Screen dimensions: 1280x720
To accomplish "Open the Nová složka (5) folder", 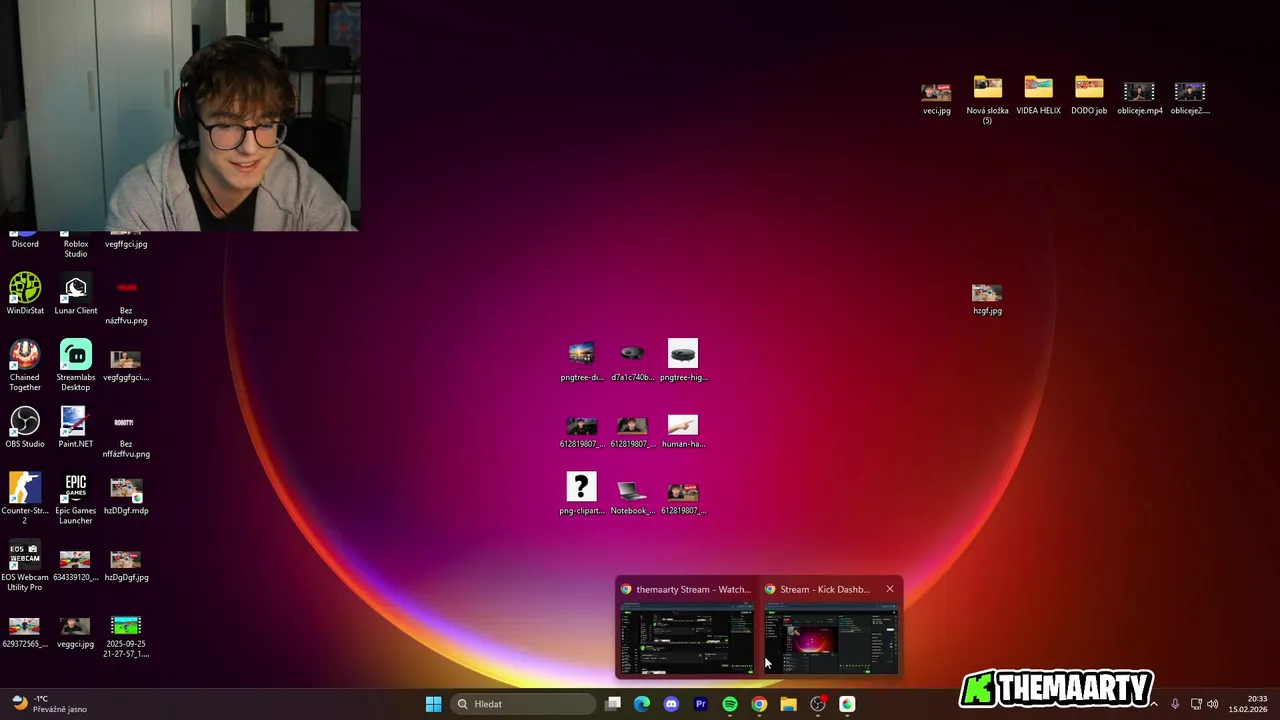I will pyautogui.click(x=988, y=100).
